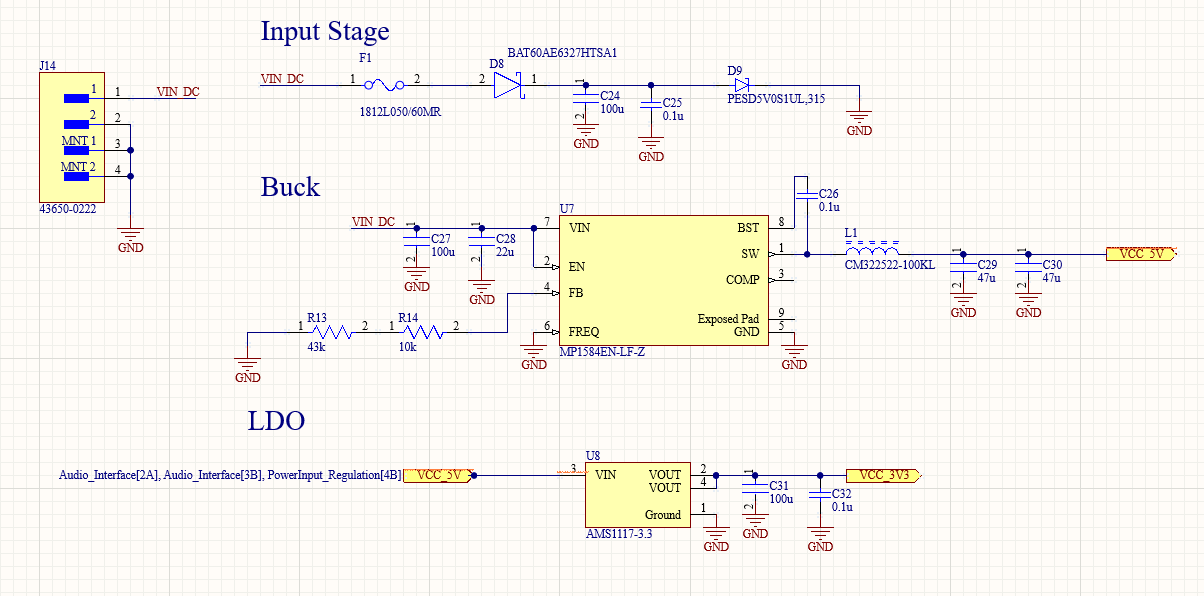Select capacitor C25 symbol
Image resolution: width=1204 pixels, height=596 pixels.
click(x=651, y=105)
